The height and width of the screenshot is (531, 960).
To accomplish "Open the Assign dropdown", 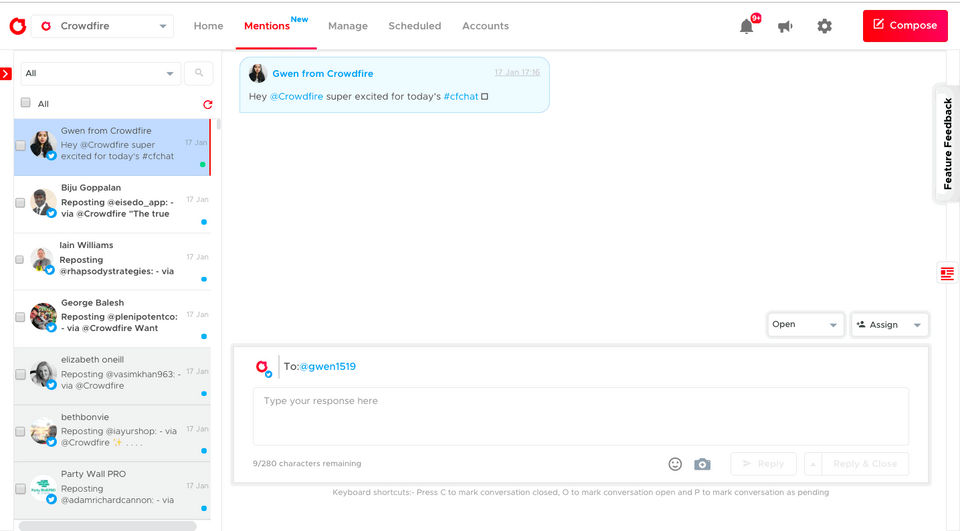I will (x=889, y=325).
